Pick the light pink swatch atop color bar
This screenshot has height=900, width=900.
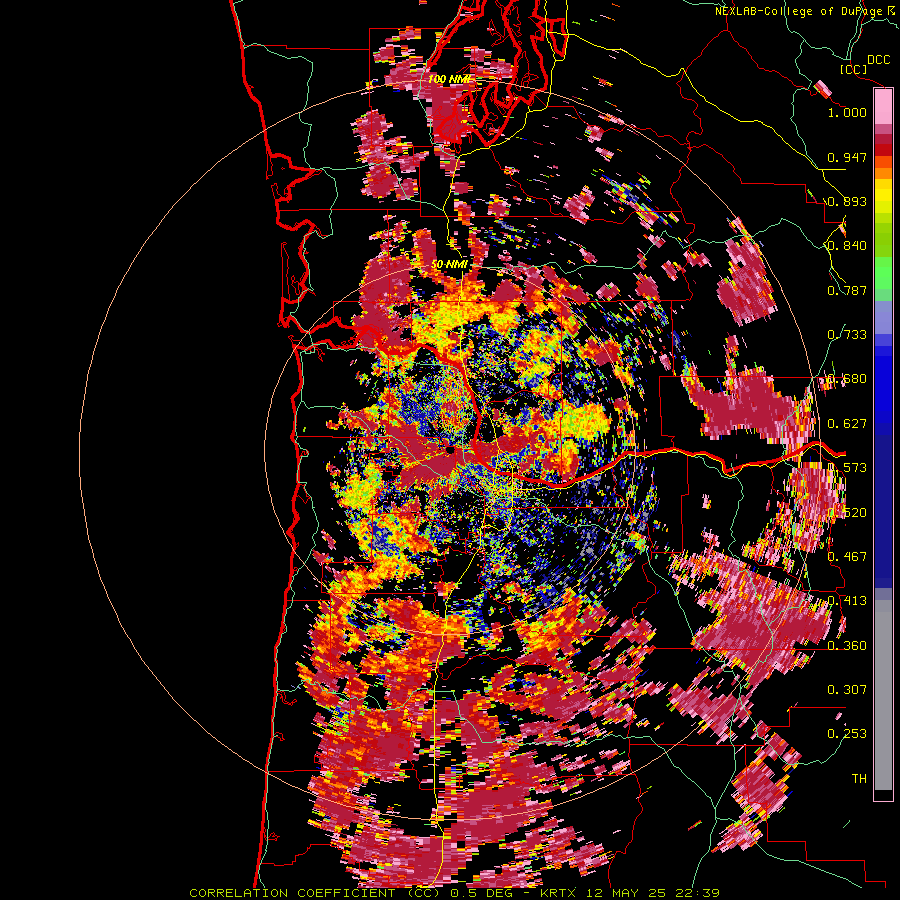tap(883, 107)
